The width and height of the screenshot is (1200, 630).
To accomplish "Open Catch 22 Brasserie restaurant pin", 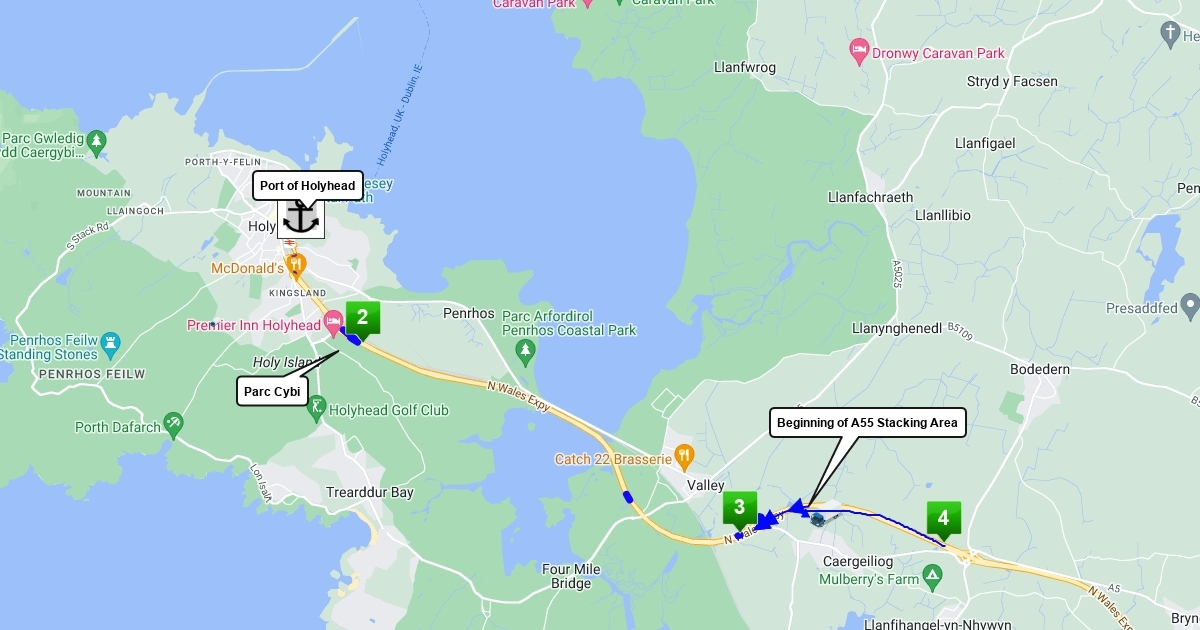I will (x=684, y=458).
